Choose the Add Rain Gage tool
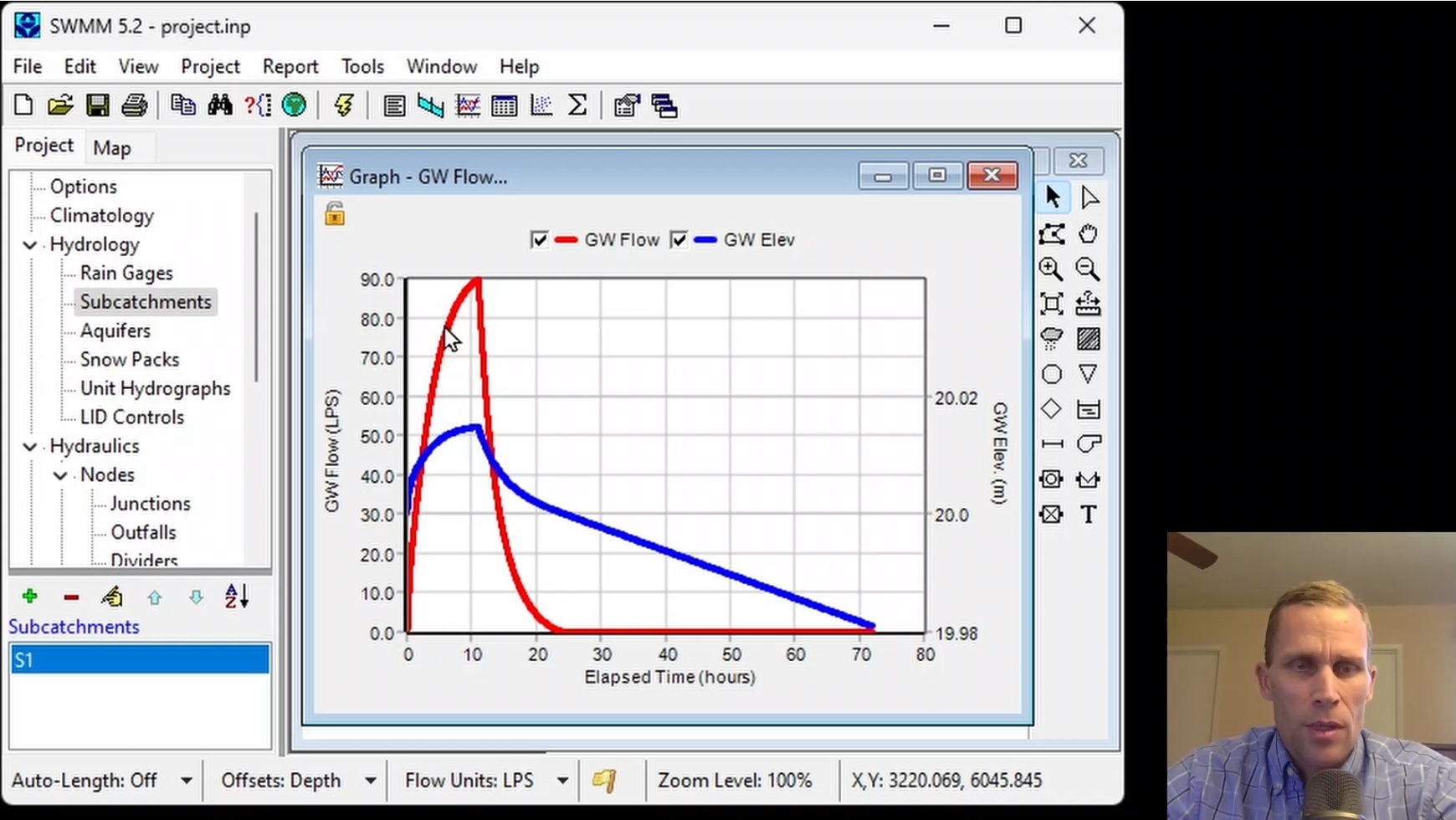 1051,339
